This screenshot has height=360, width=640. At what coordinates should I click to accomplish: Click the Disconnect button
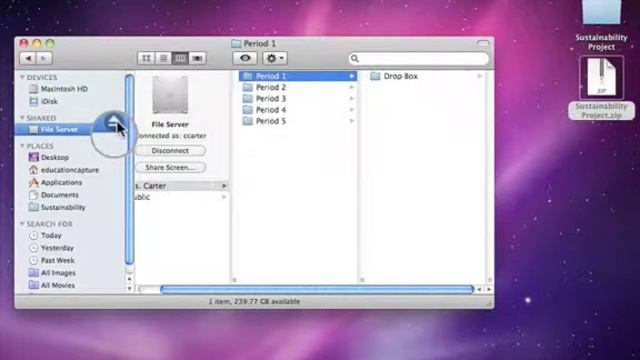pyautogui.click(x=170, y=151)
